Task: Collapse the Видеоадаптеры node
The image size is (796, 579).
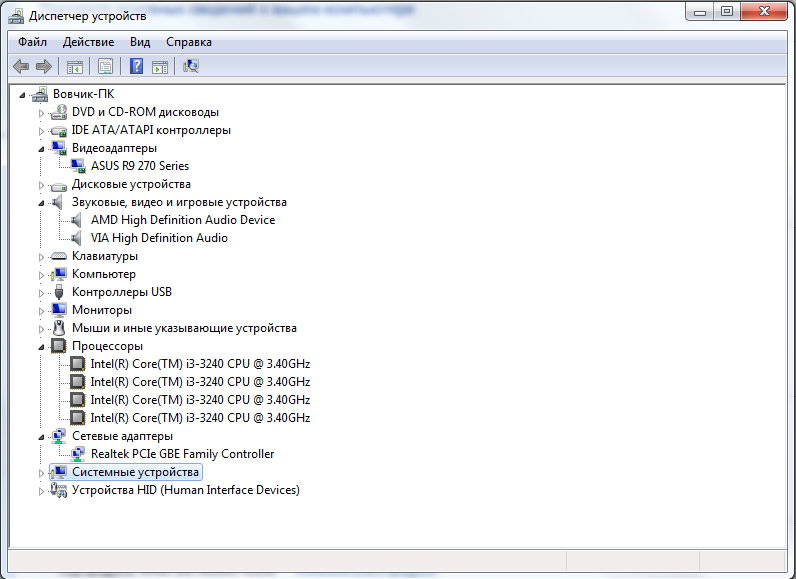Action: tap(41, 149)
